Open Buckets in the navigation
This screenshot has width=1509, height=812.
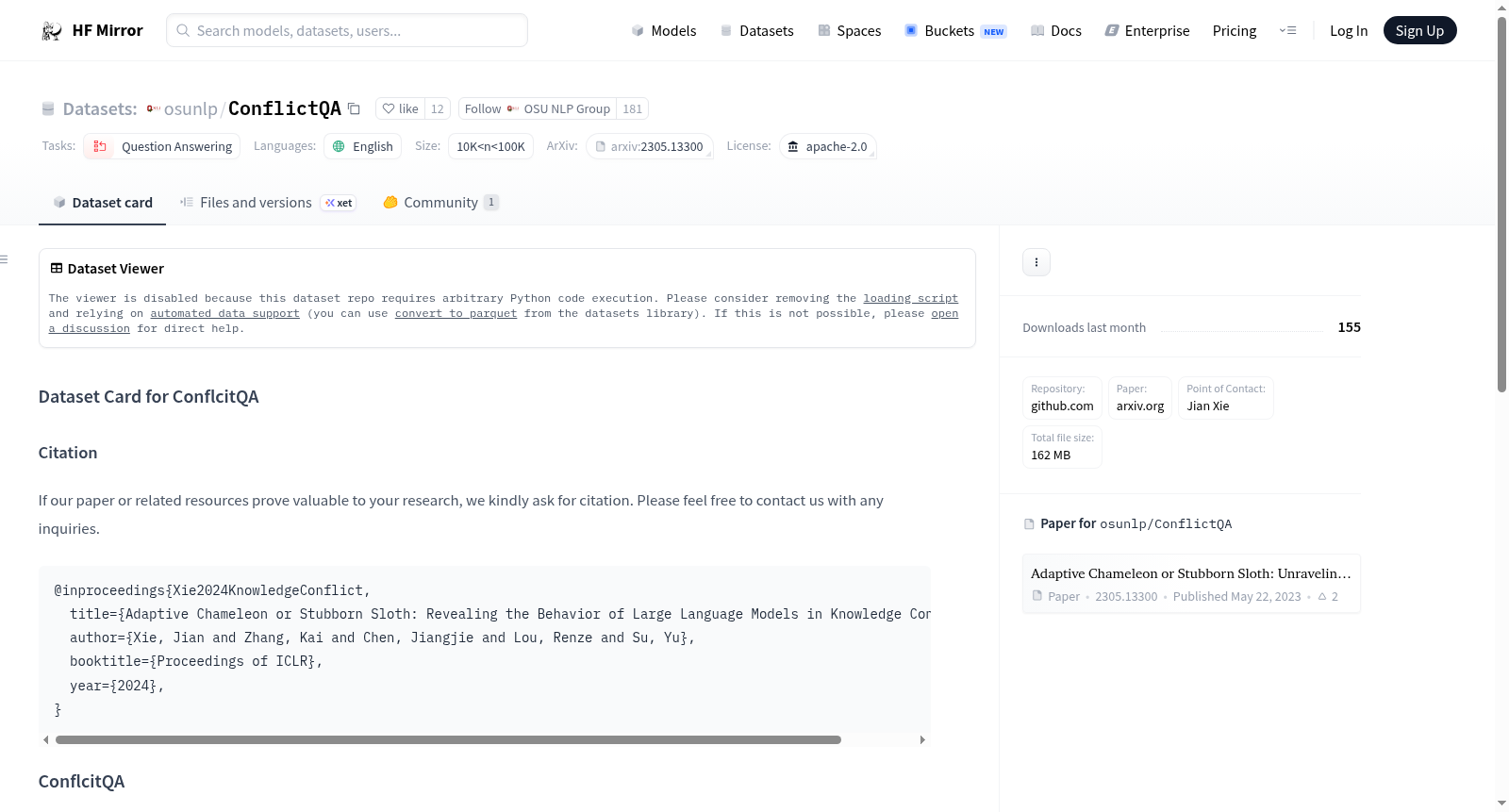(955, 31)
